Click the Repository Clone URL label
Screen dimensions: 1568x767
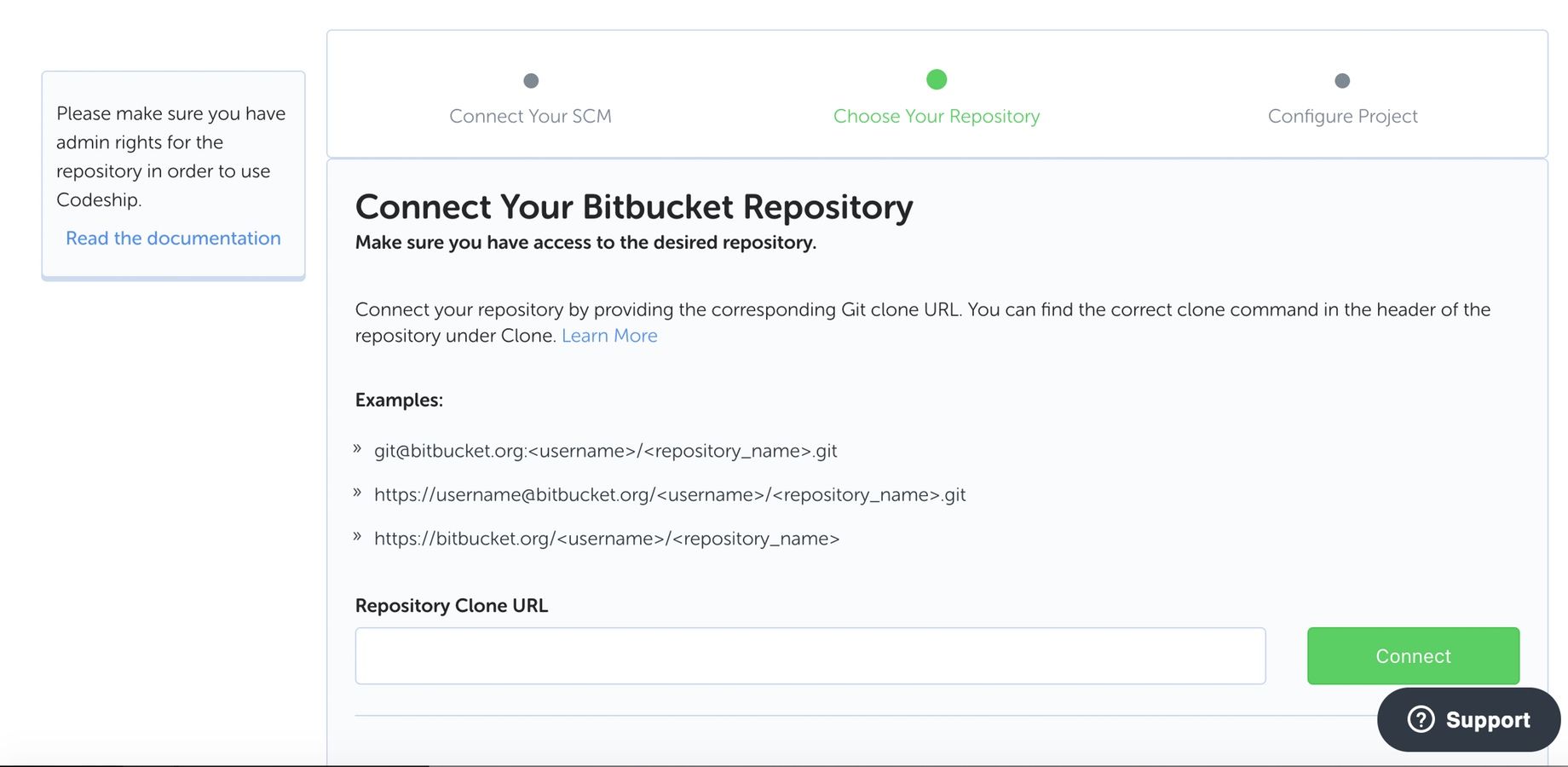(x=452, y=606)
